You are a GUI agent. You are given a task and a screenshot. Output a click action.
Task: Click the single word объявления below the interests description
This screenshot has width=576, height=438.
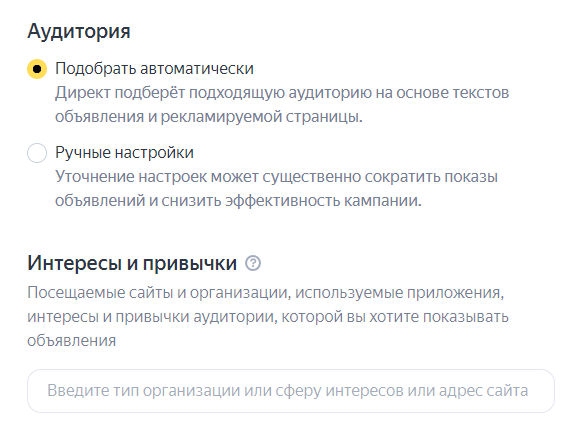click(72, 341)
